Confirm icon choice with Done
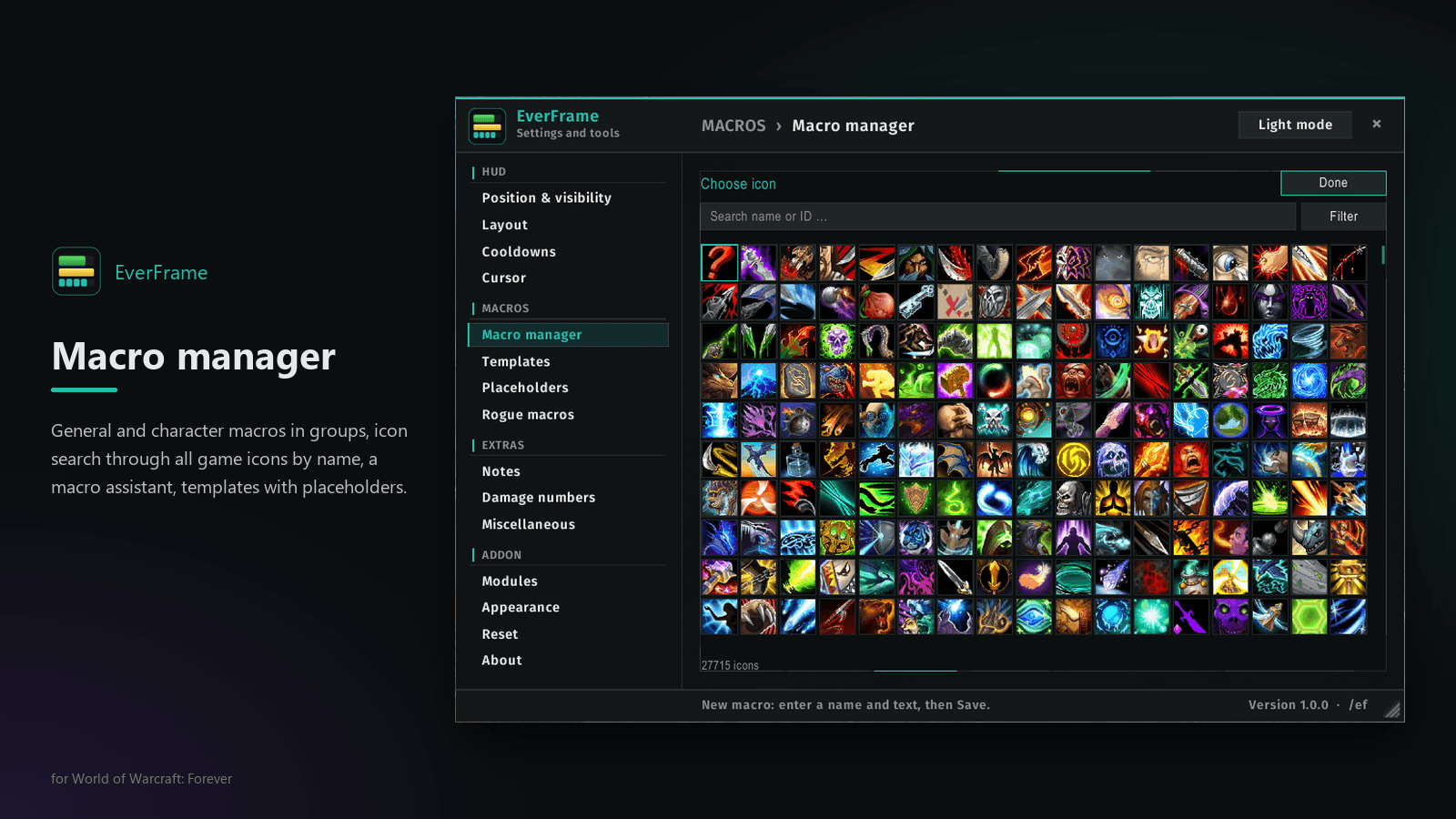This screenshot has height=819, width=1456. coord(1333,183)
